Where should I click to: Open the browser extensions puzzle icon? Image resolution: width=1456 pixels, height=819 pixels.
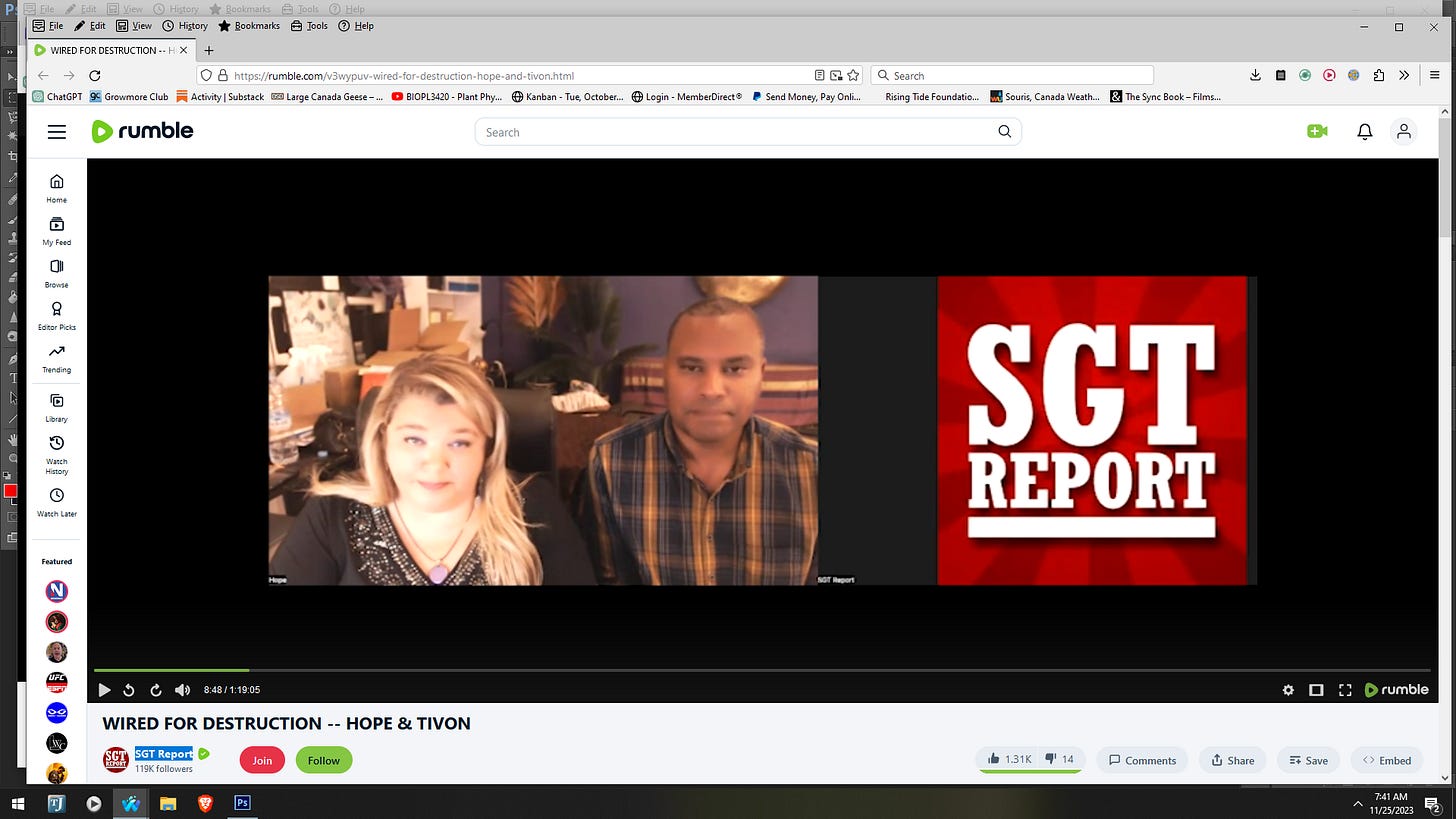(1379, 75)
